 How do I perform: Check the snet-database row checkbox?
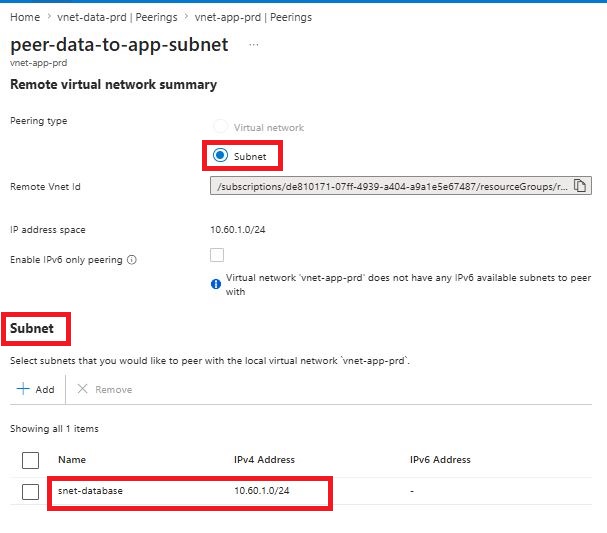tap(31, 492)
